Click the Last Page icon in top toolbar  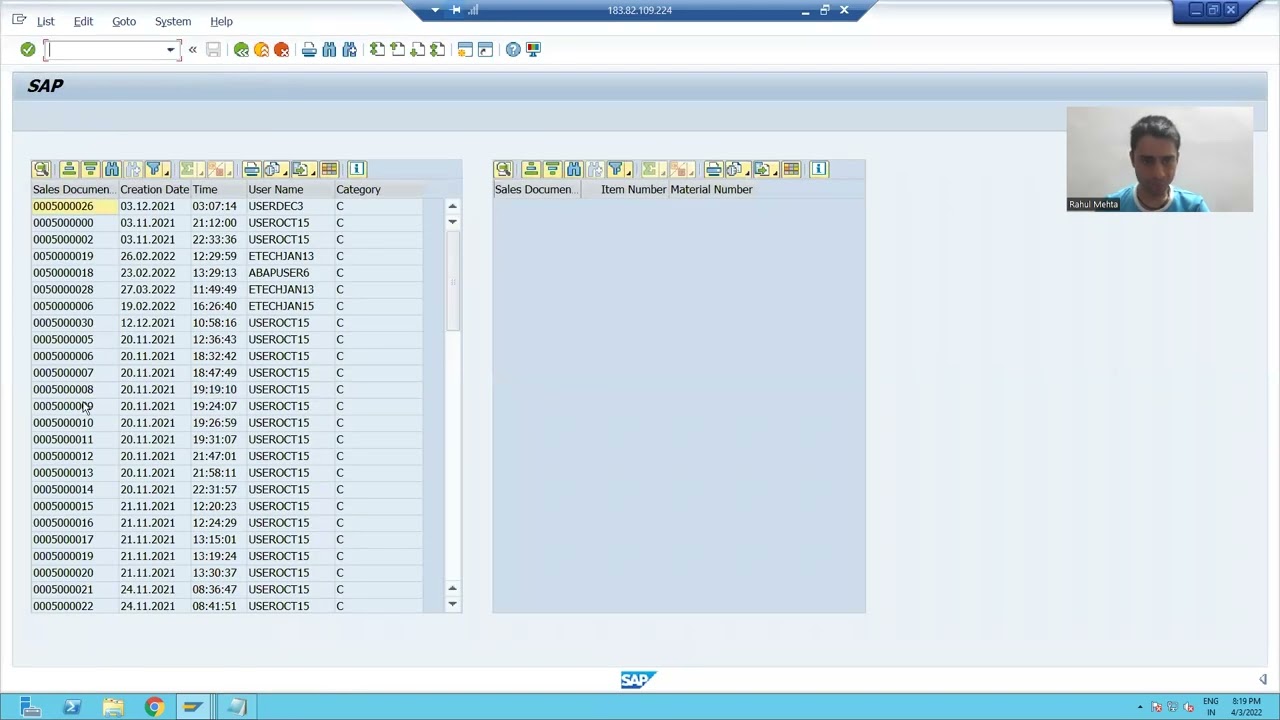pos(437,49)
